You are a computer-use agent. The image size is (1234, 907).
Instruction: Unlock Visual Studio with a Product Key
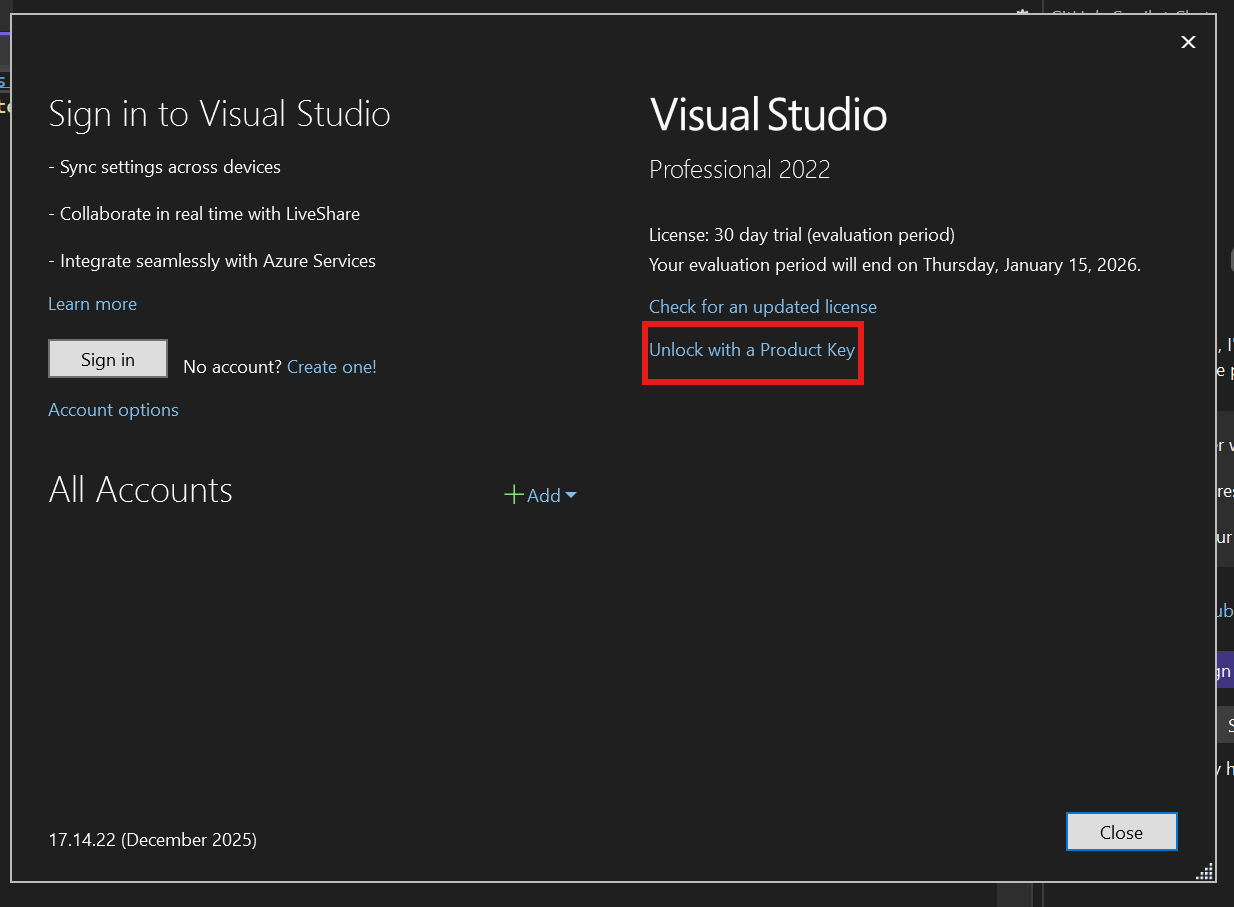(752, 352)
